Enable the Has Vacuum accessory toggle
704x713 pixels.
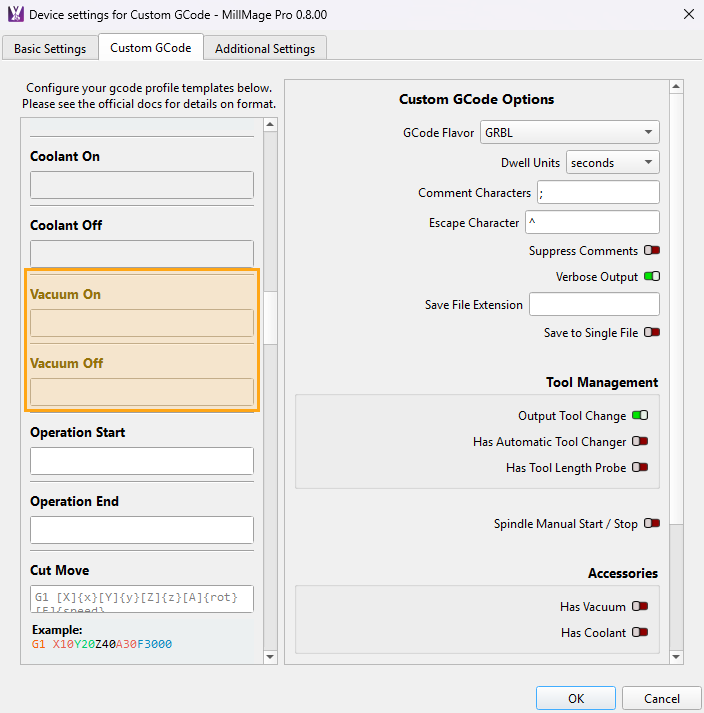click(x=640, y=607)
